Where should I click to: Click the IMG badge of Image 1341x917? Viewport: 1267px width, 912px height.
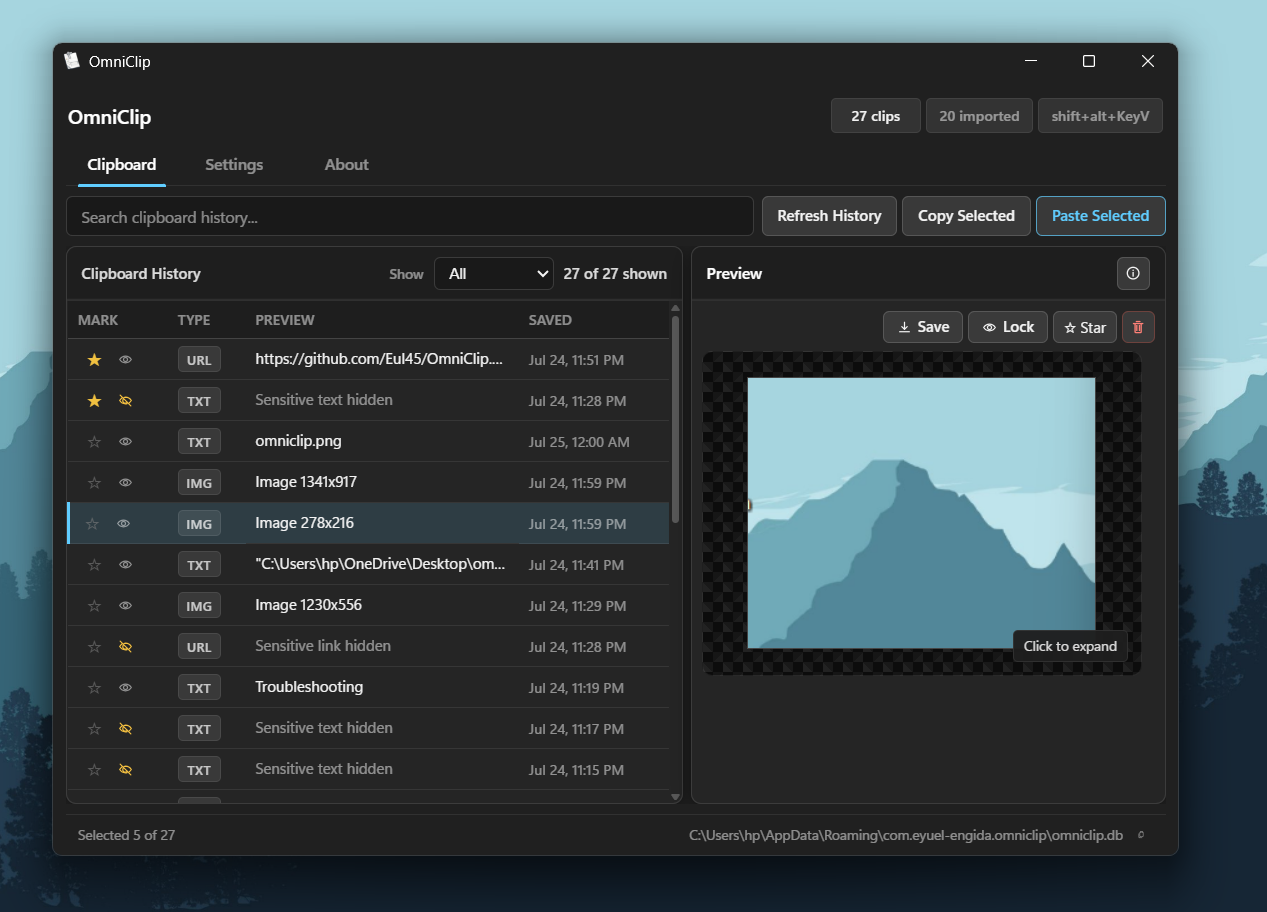point(199,482)
